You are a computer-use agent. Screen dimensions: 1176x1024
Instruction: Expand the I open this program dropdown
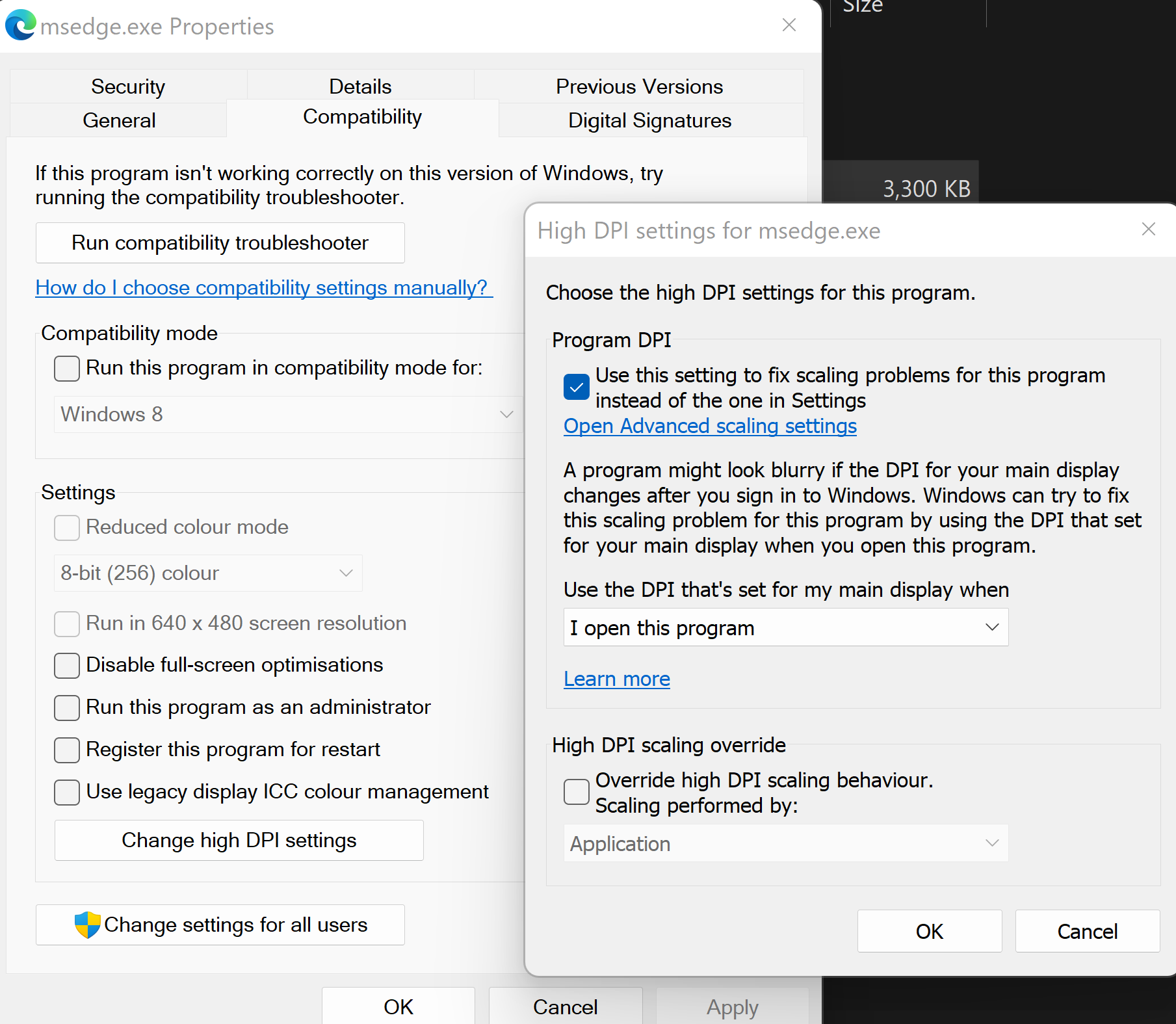pyautogui.click(x=786, y=627)
